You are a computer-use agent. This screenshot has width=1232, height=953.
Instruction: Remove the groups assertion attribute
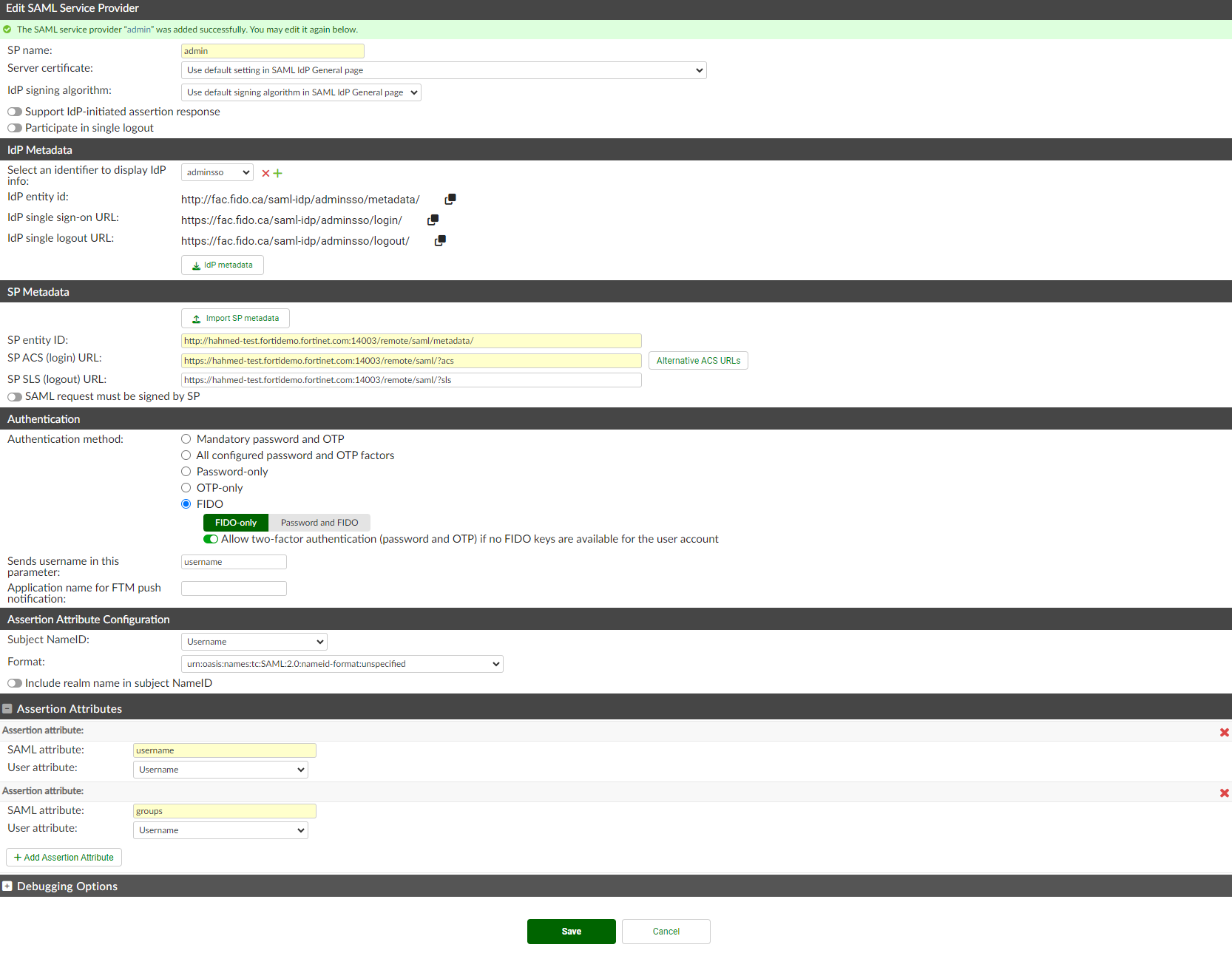1224,793
